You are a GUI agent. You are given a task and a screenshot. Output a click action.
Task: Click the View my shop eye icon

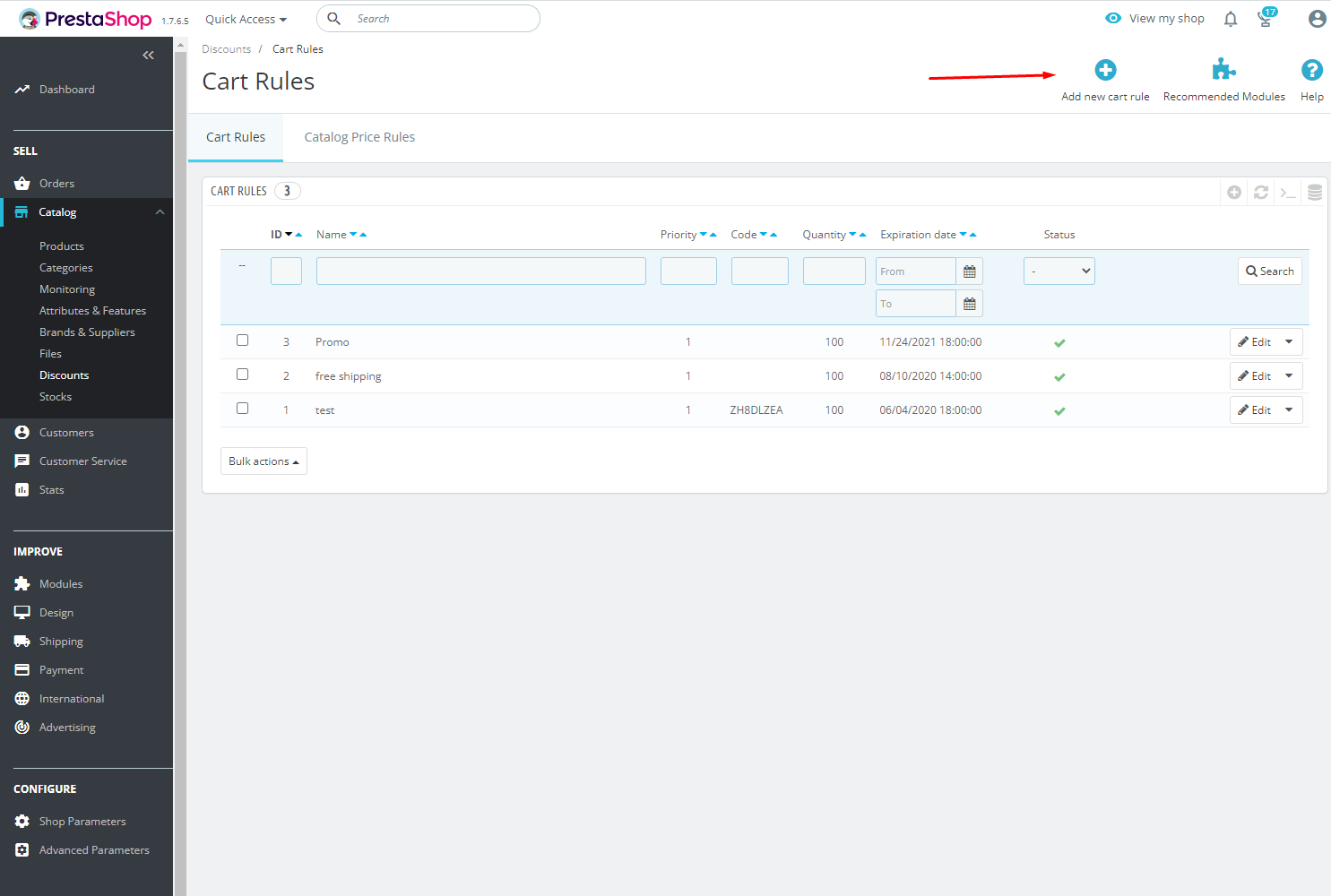click(x=1113, y=18)
